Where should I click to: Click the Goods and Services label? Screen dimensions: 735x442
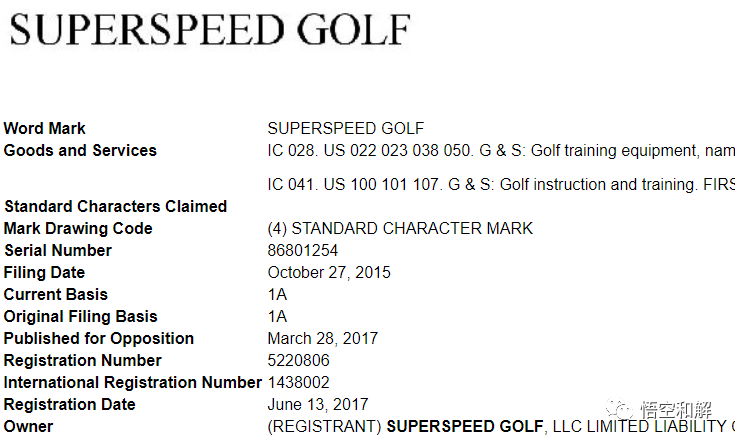click(80, 150)
